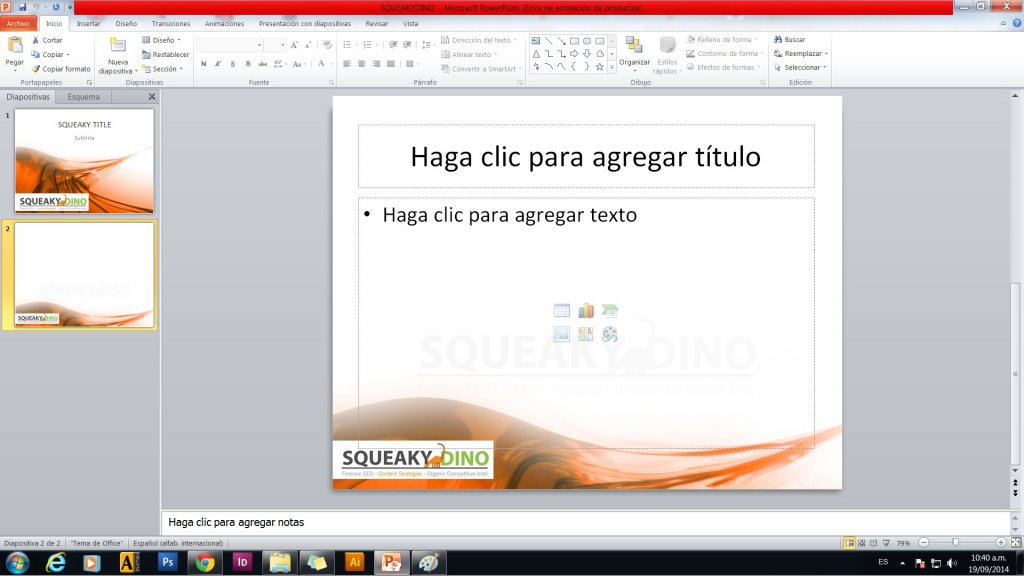The height and width of the screenshot is (576, 1024).
Task: Click zoom in plus button
Action: pos(1000,542)
